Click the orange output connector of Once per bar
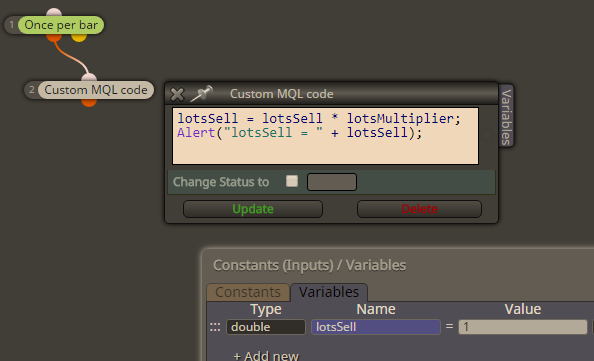The height and width of the screenshot is (361, 594). pyautogui.click(x=54, y=38)
